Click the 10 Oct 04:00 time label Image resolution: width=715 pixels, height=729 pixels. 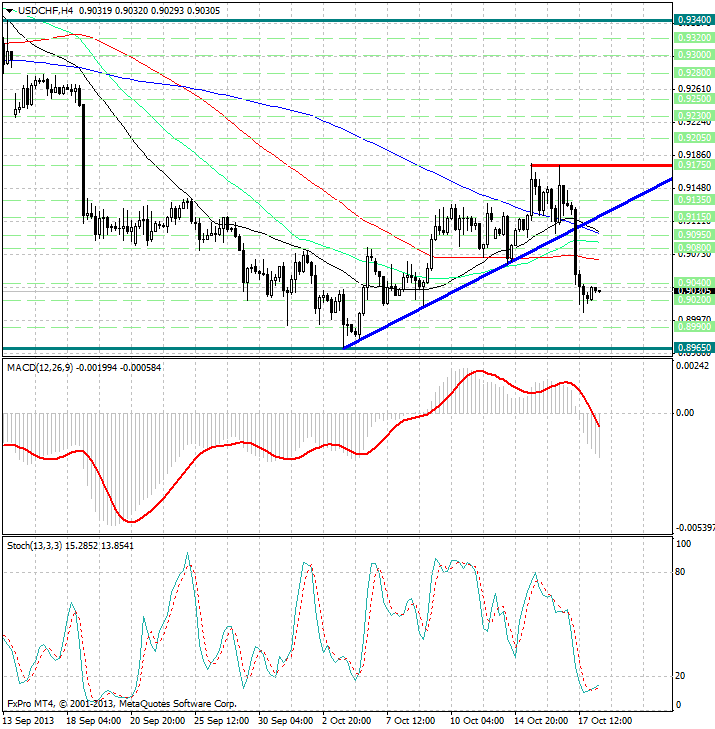pos(477,721)
